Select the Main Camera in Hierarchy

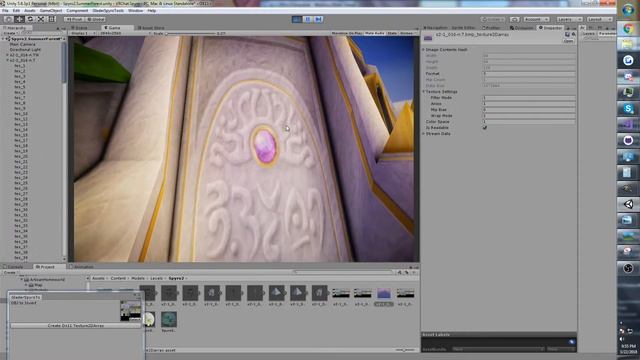pyautogui.click(x=22, y=44)
